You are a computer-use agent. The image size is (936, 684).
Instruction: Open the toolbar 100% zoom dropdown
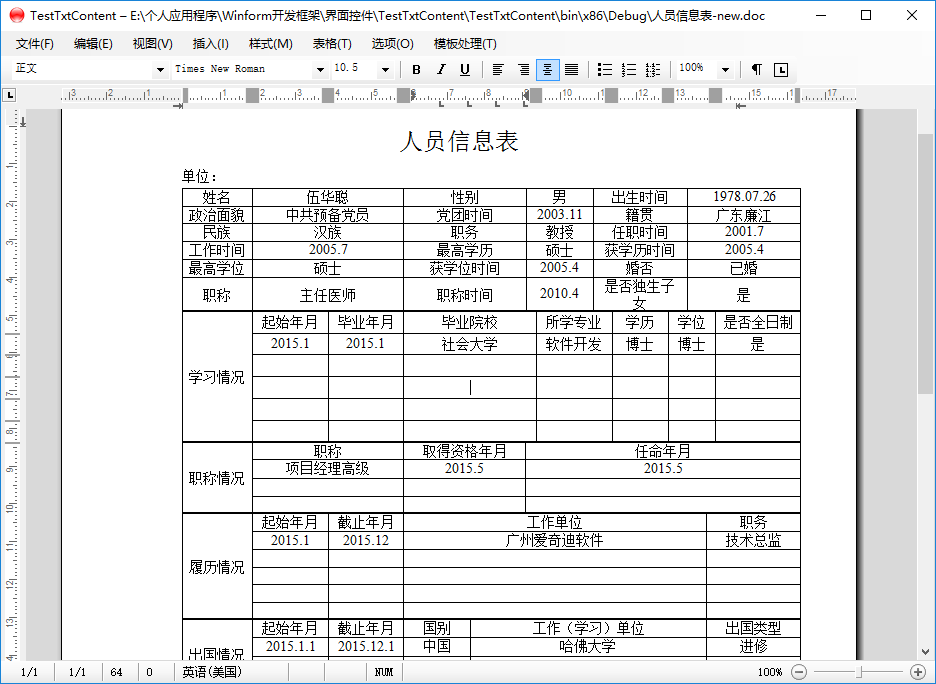point(725,70)
